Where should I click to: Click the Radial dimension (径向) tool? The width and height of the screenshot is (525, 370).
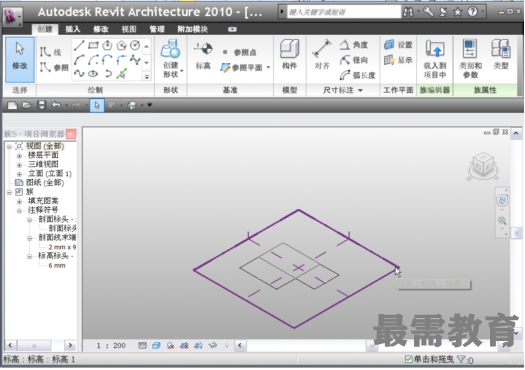point(354,60)
